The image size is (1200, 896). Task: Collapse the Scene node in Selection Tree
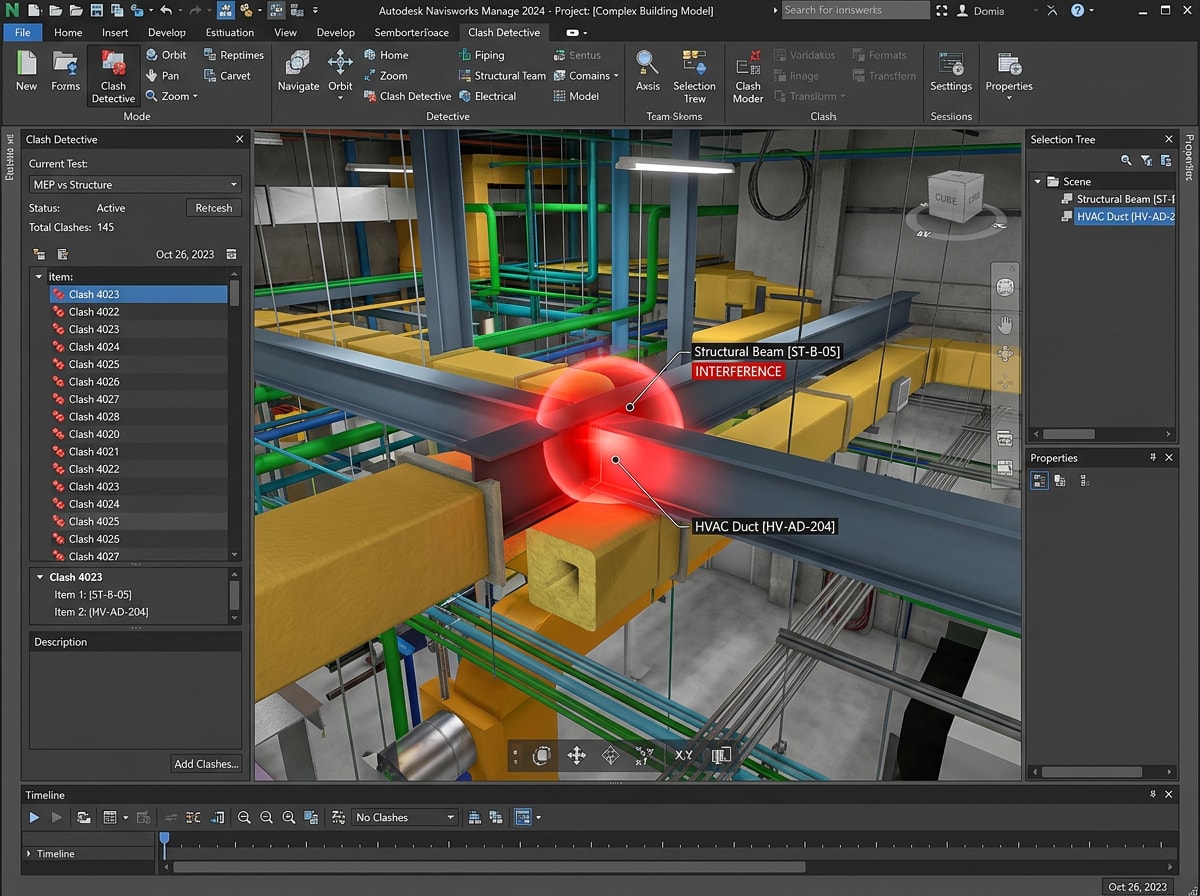pyautogui.click(x=1038, y=181)
